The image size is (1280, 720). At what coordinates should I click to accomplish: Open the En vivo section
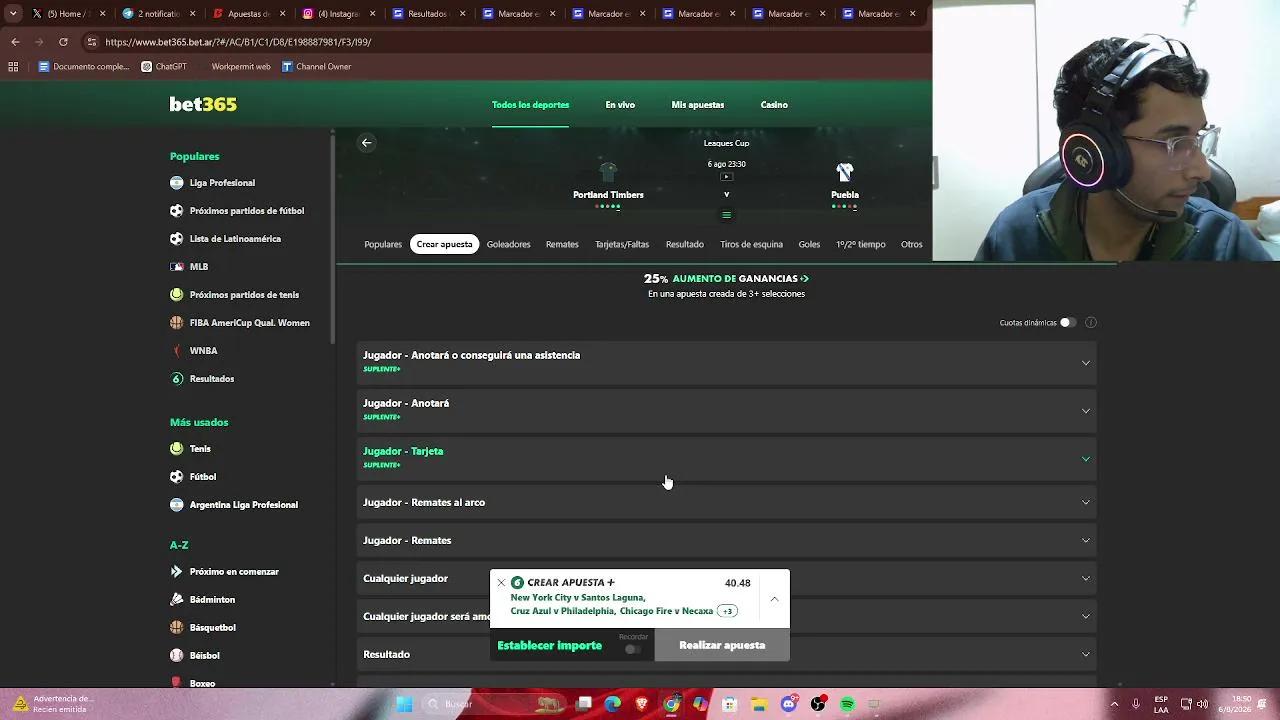click(620, 105)
